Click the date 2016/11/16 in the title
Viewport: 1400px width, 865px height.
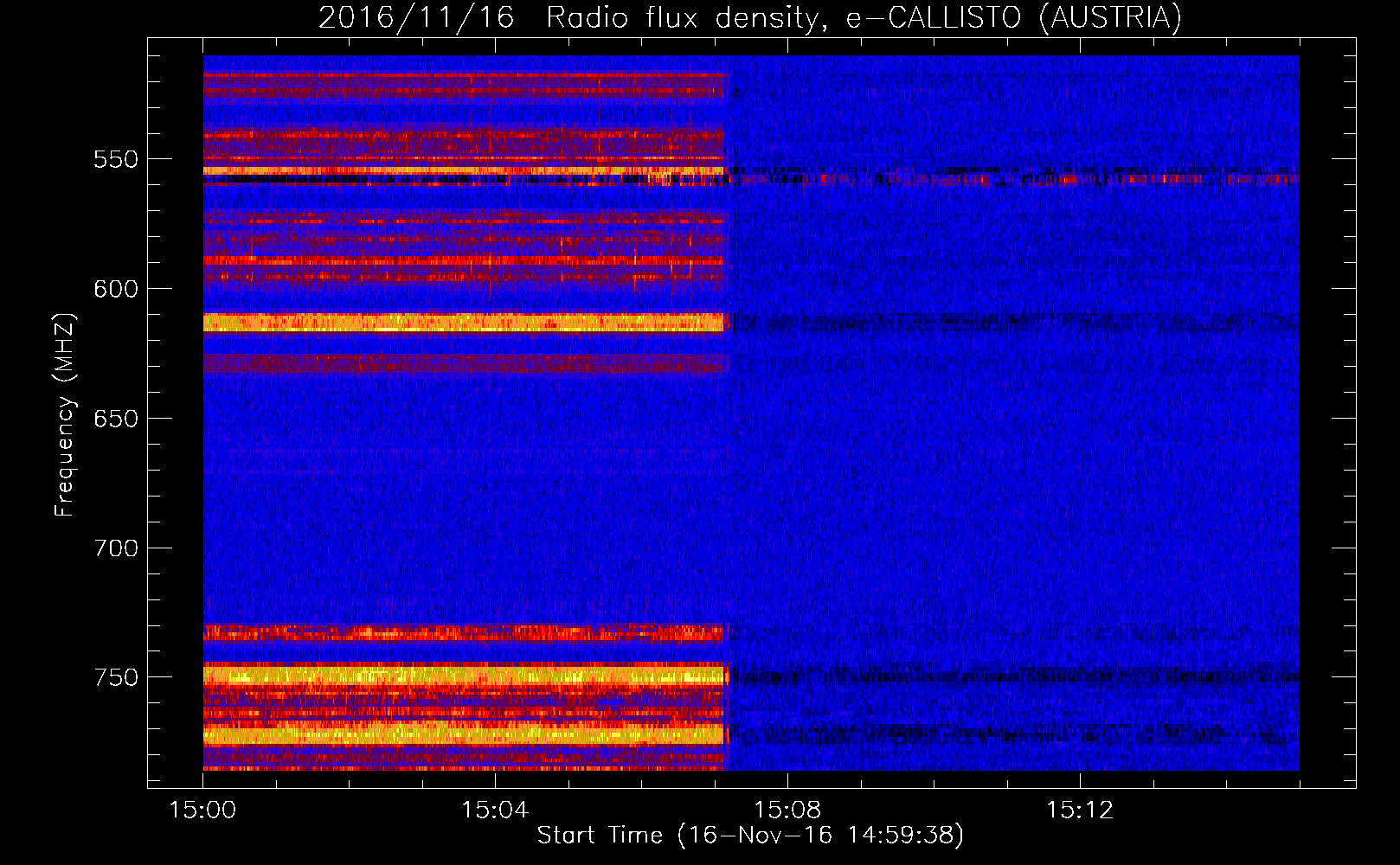416,18
